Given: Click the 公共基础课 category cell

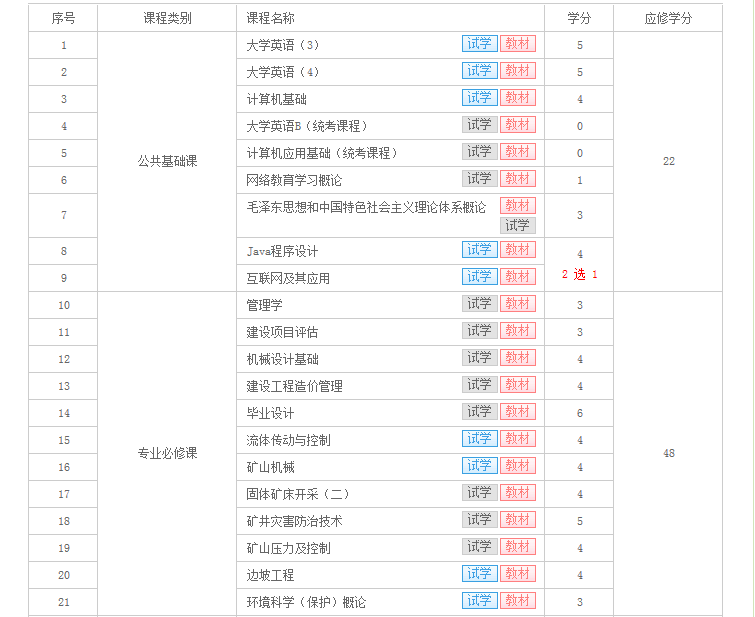Looking at the screenshot, I should pyautogui.click(x=167, y=161).
